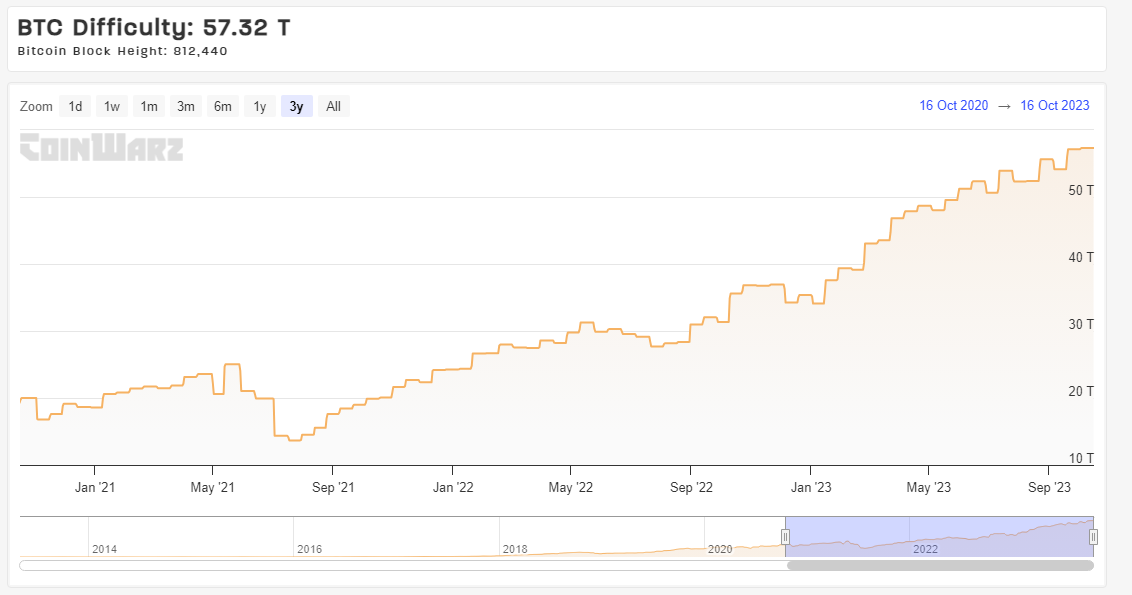Edit the 16 Oct 2020 start date
Image resolution: width=1132 pixels, height=595 pixels.
click(x=954, y=105)
